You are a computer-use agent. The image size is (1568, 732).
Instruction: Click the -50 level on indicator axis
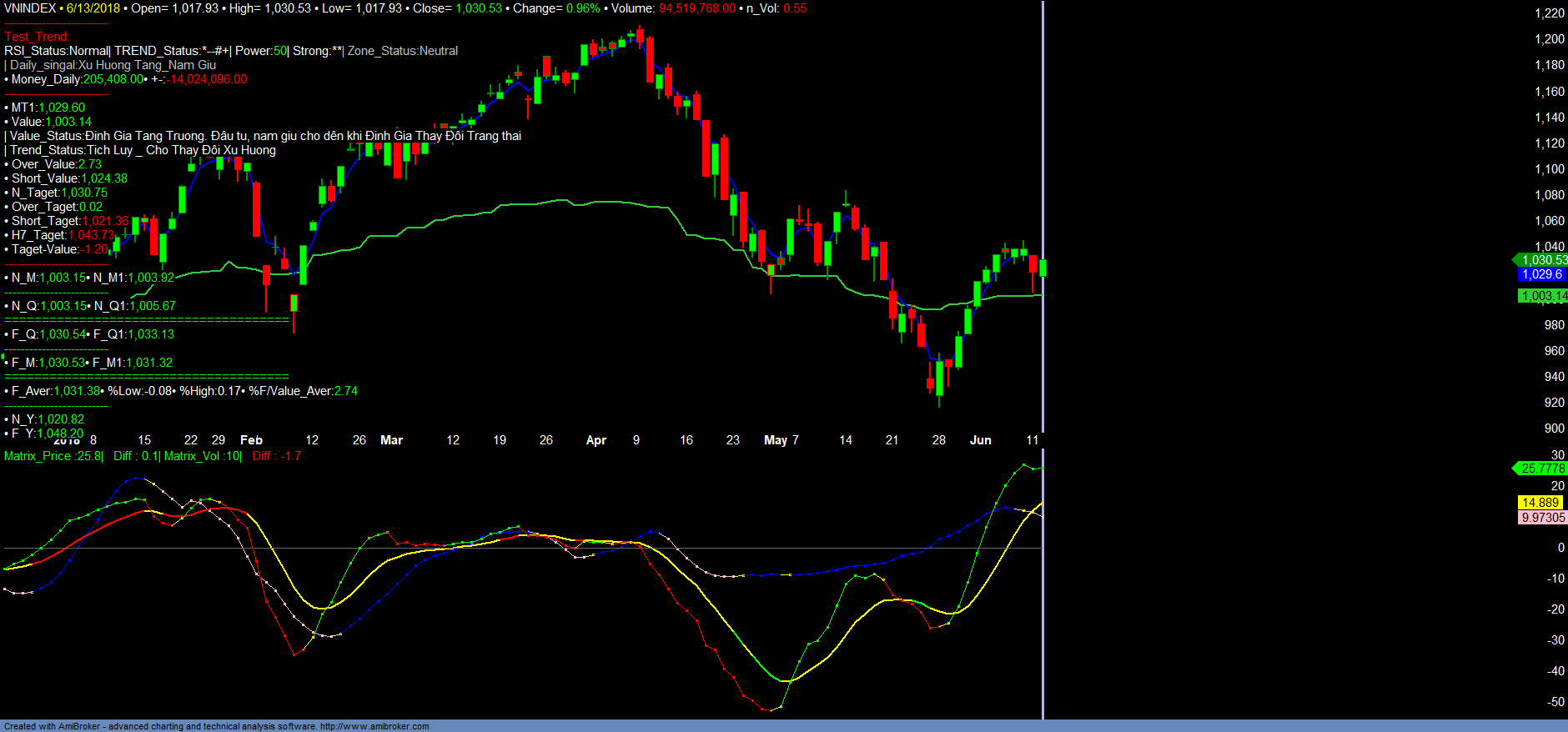click(1555, 702)
